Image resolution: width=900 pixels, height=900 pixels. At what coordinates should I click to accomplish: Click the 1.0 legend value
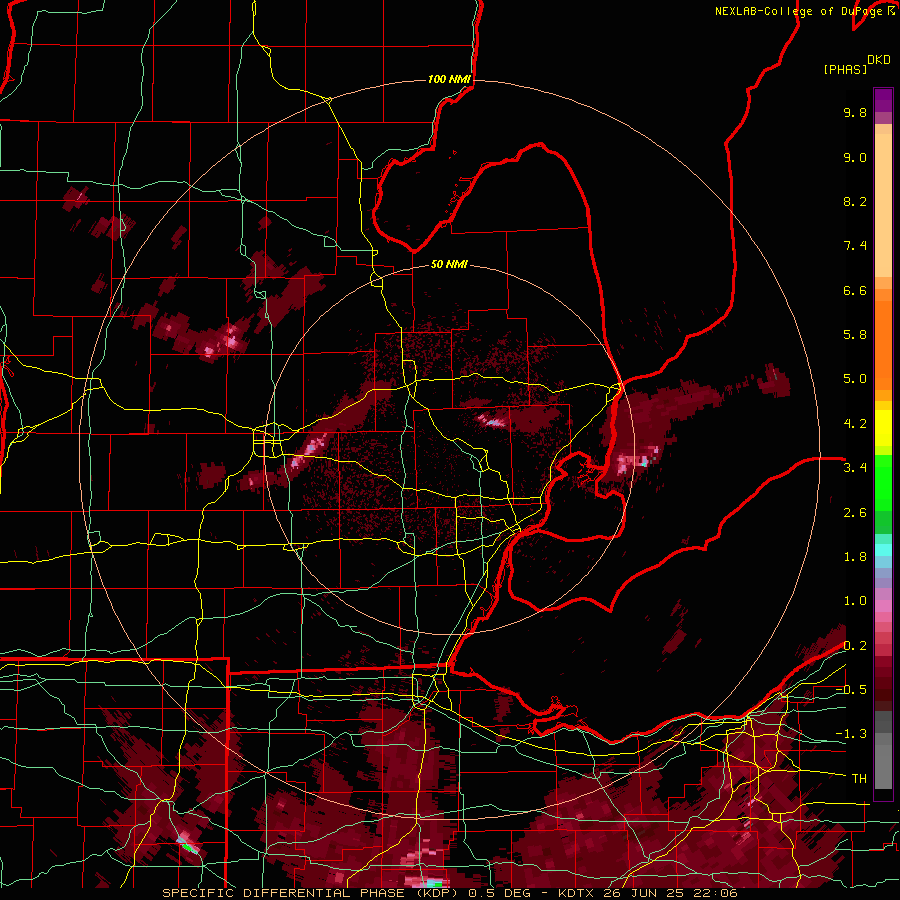point(855,601)
